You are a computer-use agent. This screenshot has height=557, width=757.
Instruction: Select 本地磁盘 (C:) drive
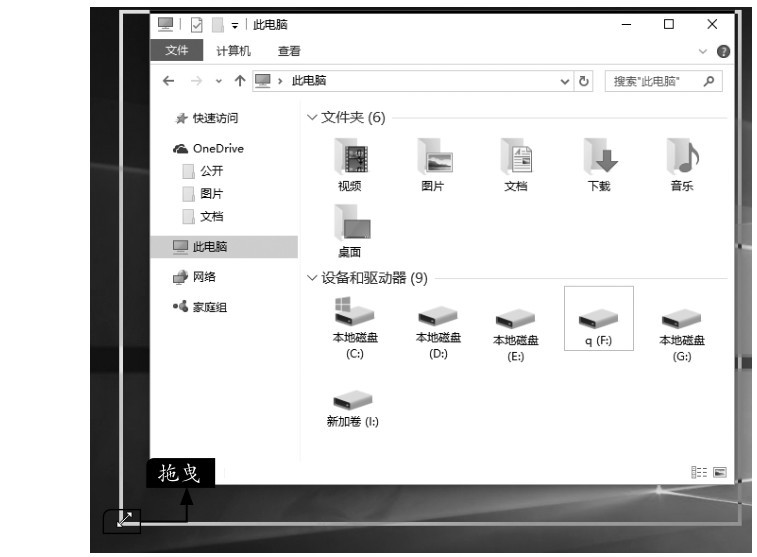[355, 328]
